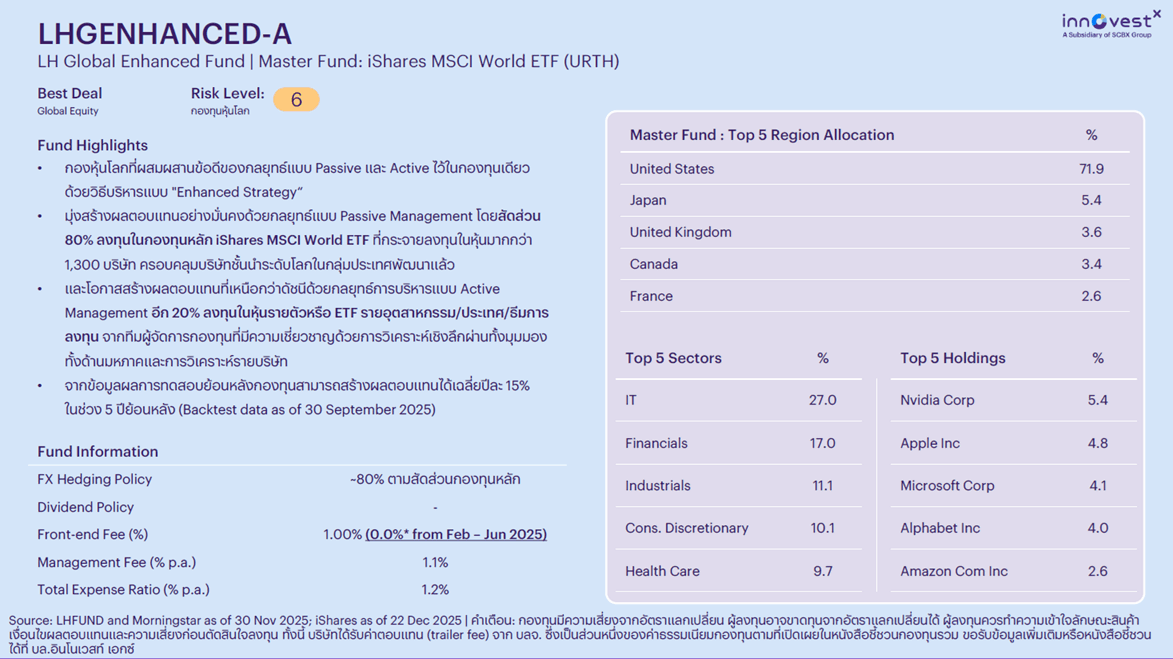Click the Financials sector entry

point(656,443)
